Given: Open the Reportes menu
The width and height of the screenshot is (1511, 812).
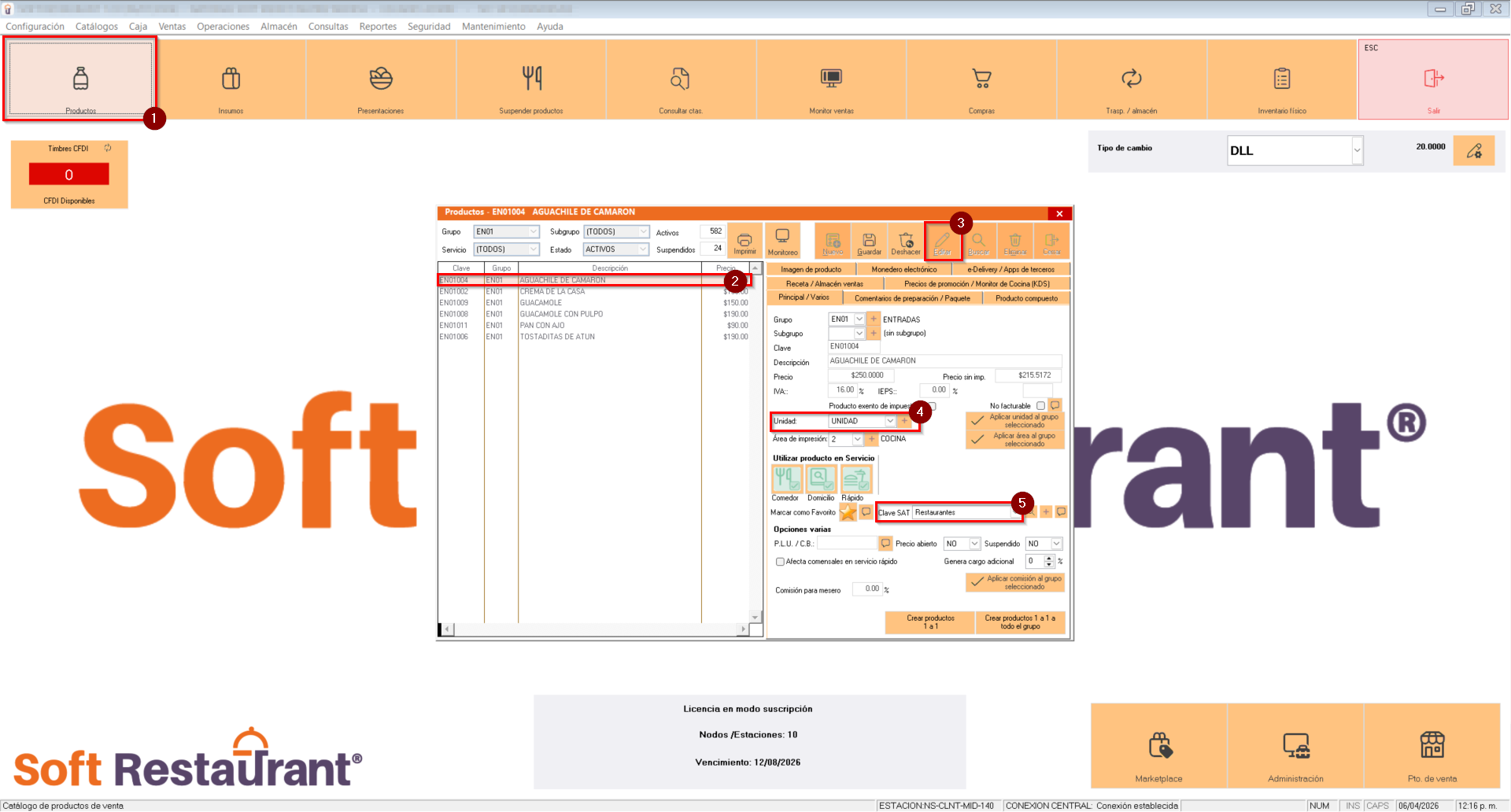Looking at the screenshot, I should tap(378, 27).
